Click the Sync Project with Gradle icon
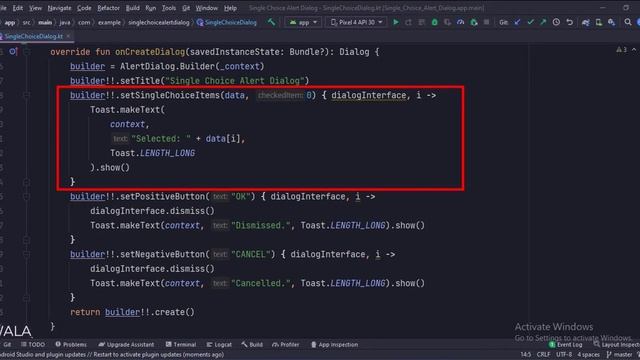Viewport: 640px width, 360px height. pos(586,22)
